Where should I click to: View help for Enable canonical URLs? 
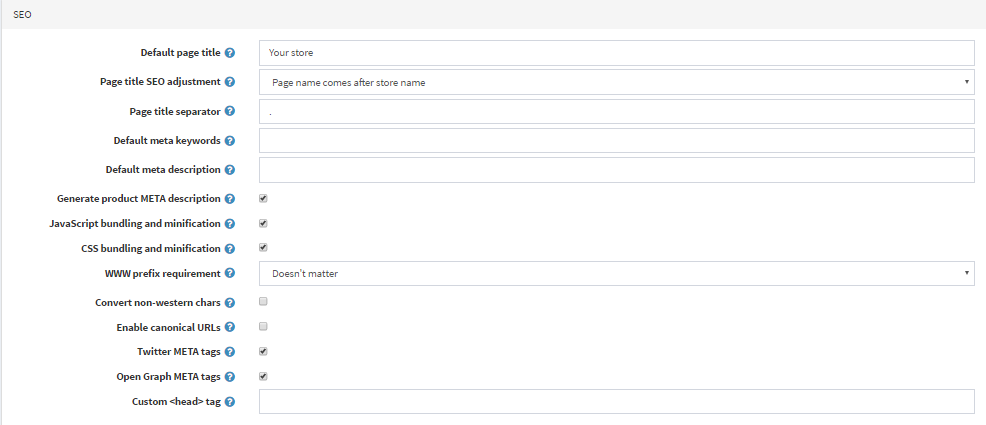230,327
